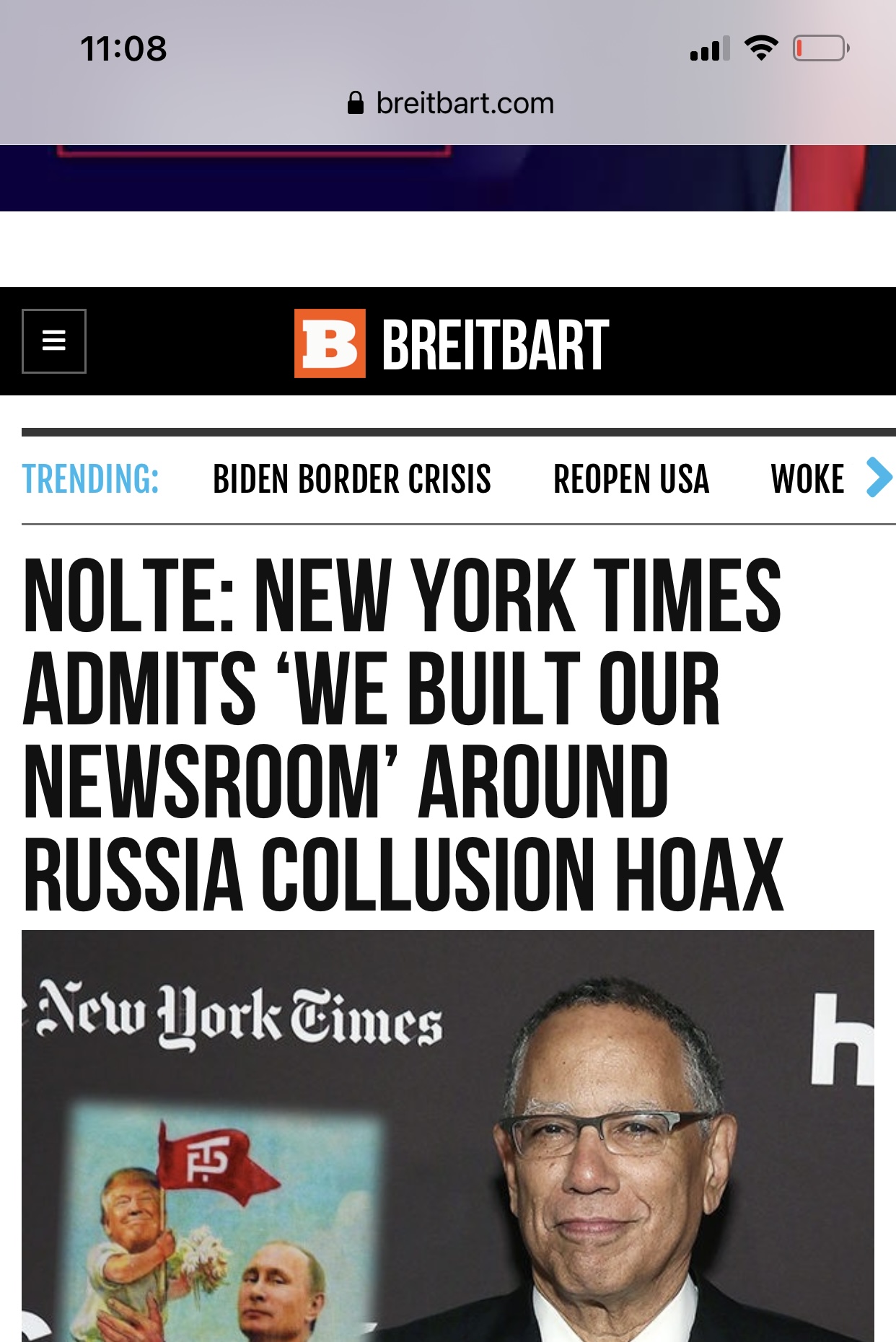This screenshot has width=896, height=1342.
Task: Tap the banner ad at top
Action: (x=448, y=178)
